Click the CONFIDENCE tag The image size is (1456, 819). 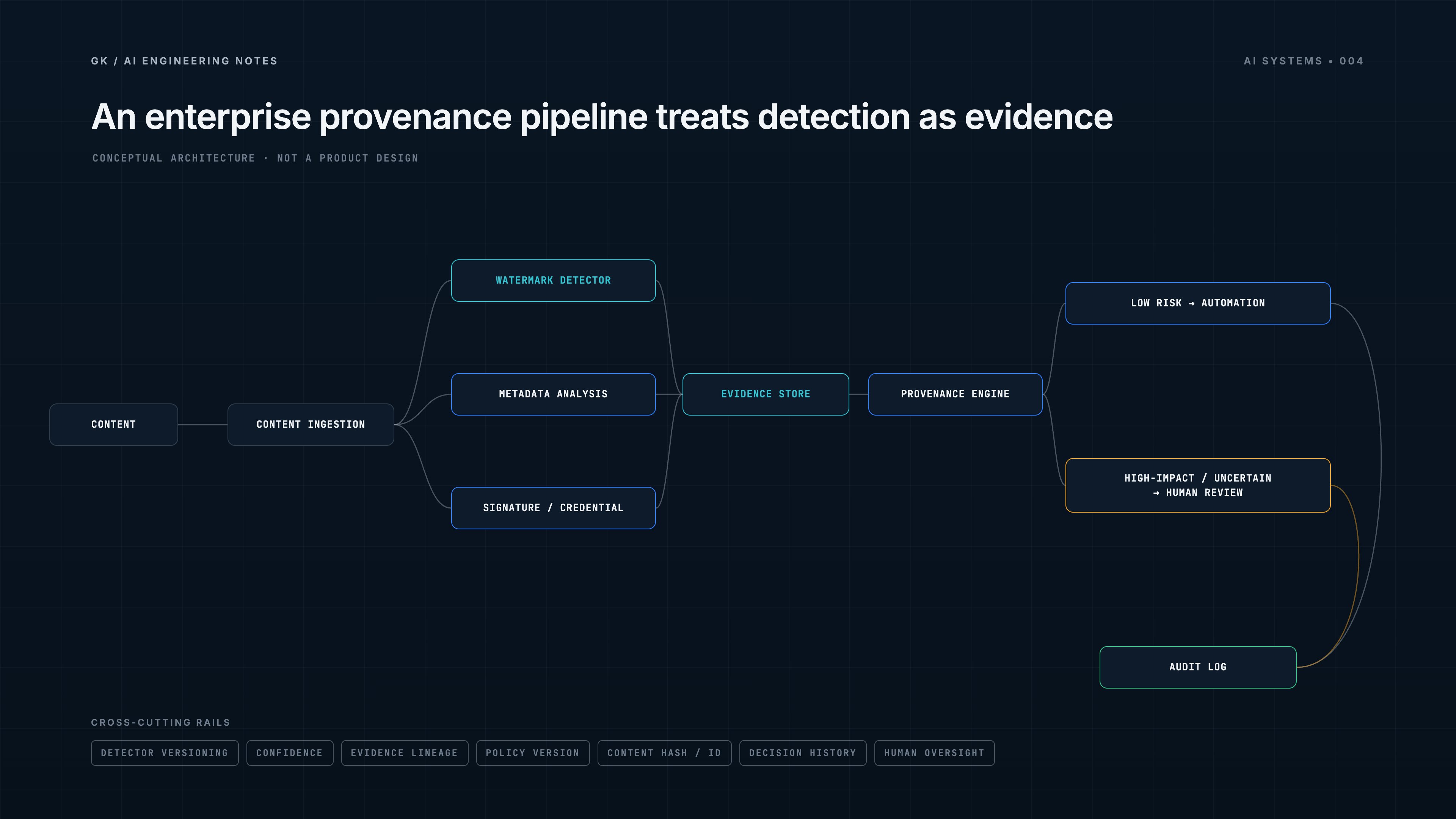point(289,753)
